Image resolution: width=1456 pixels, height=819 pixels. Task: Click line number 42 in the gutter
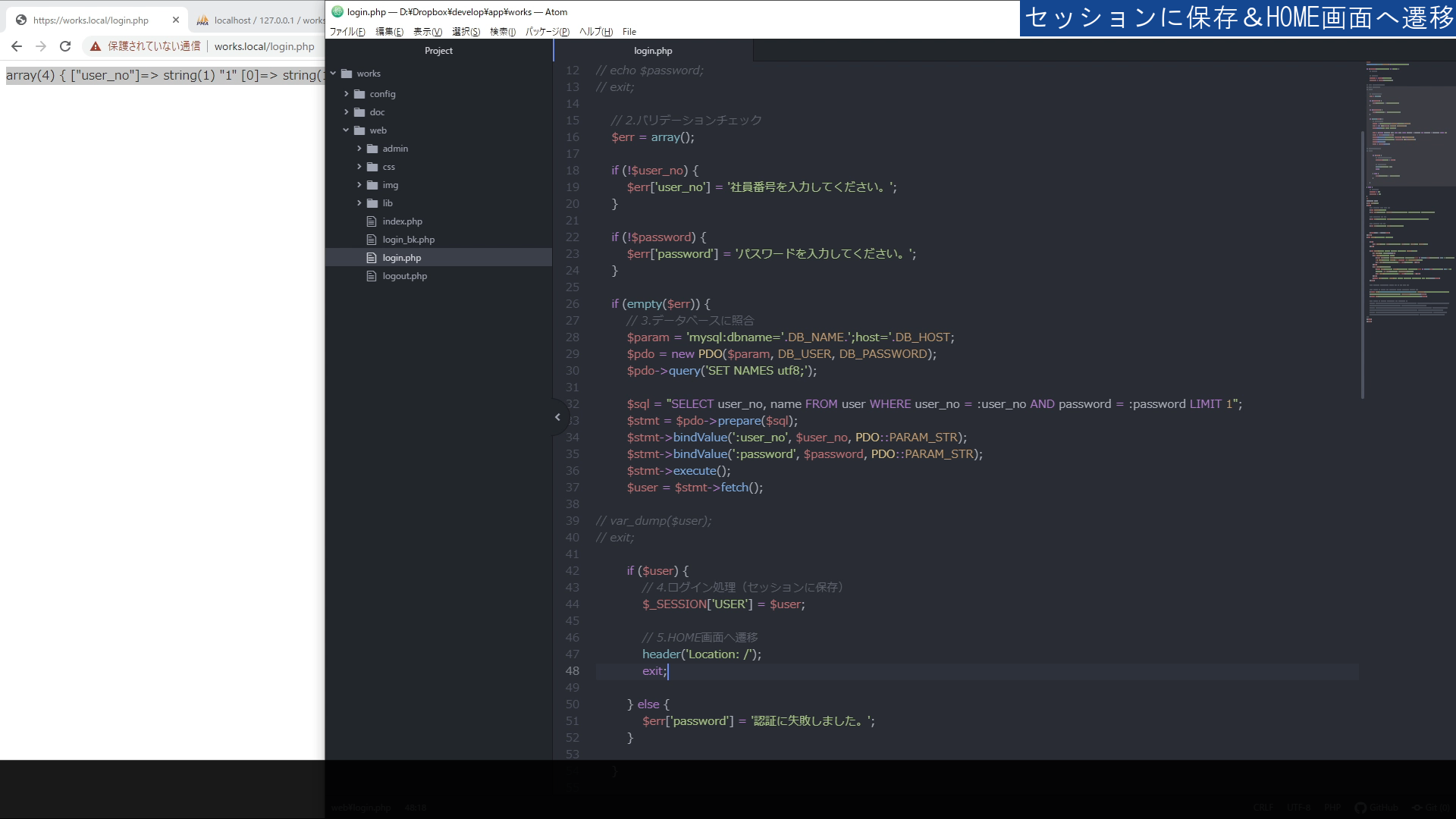572,571
